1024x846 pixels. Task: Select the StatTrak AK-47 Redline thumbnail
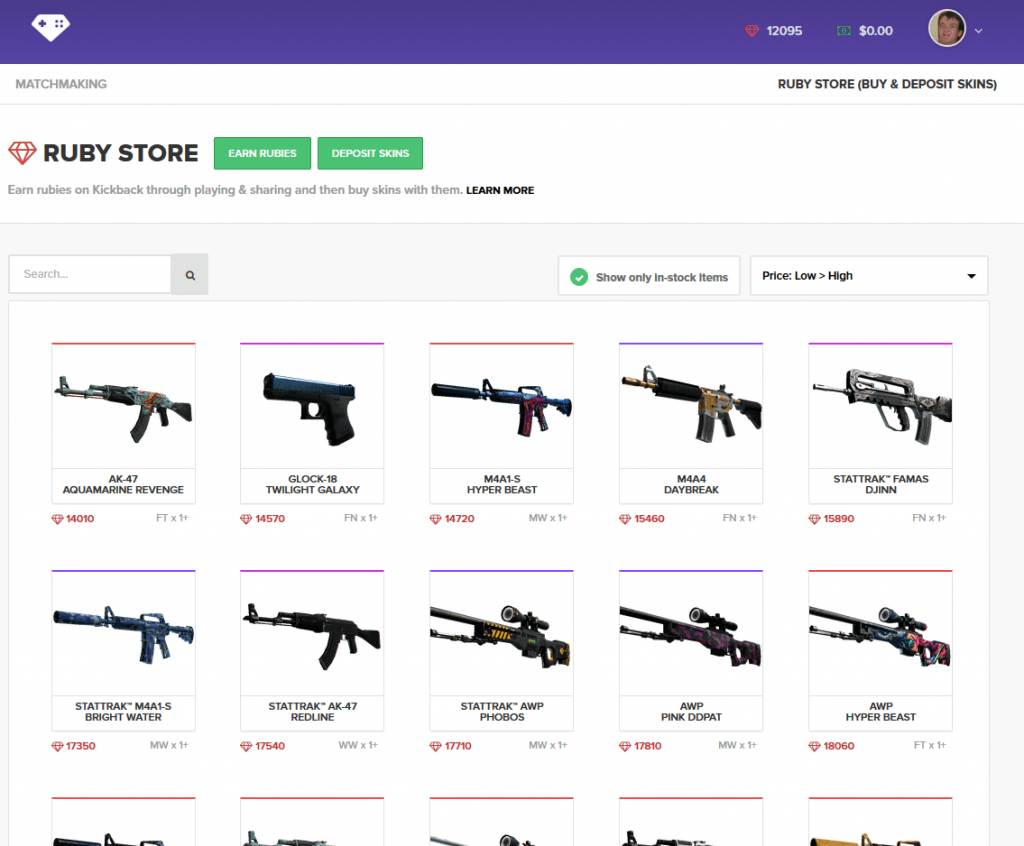tap(312, 633)
